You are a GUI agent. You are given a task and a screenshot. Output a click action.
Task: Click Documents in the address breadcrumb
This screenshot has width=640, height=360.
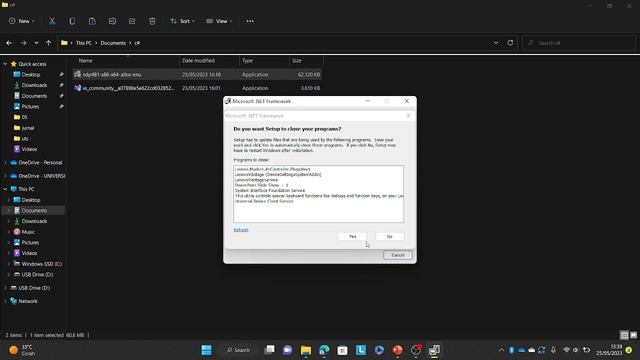113,43
